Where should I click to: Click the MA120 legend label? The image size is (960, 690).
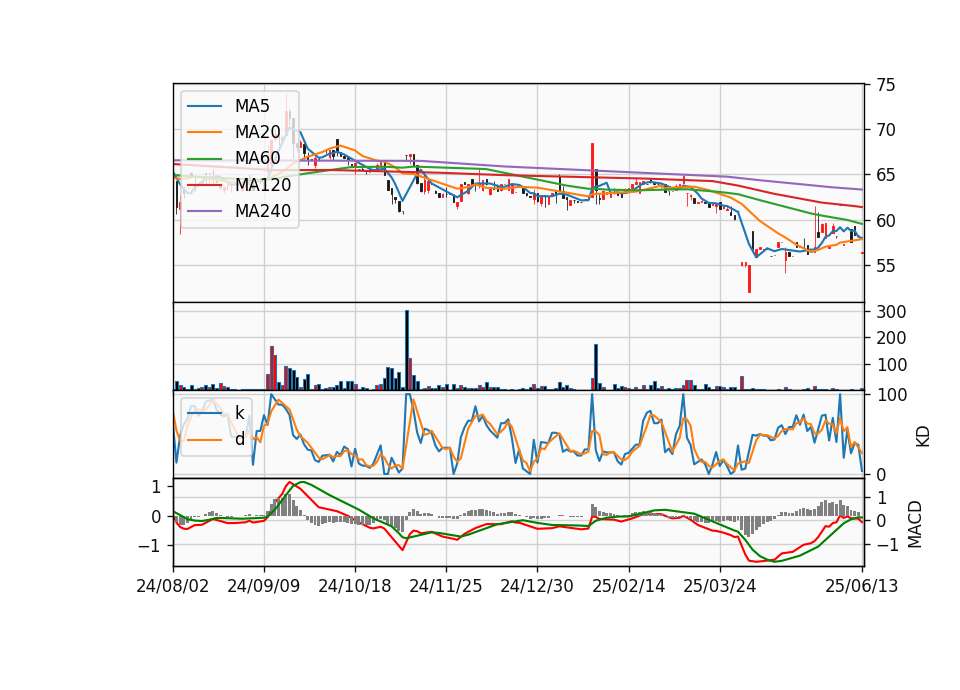point(263,184)
